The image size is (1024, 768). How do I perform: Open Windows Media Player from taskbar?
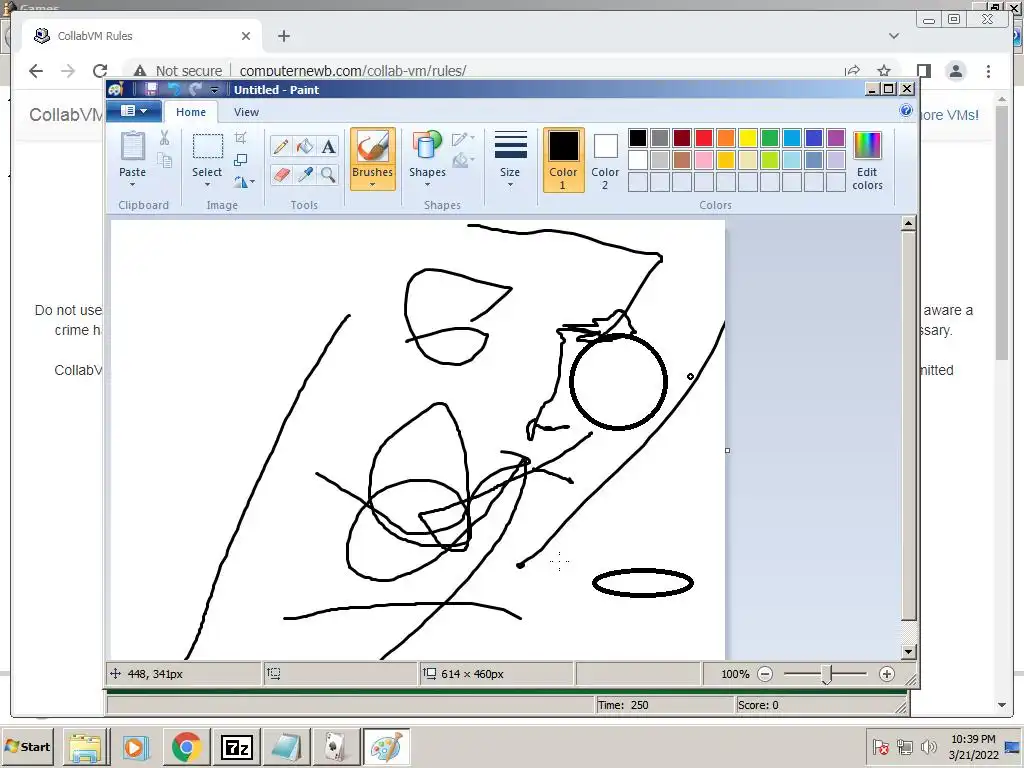click(x=136, y=746)
